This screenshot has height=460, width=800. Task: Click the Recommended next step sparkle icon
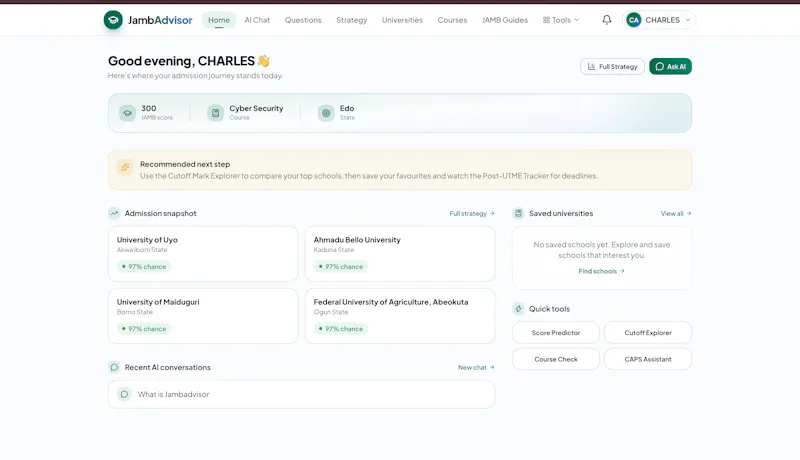(125, 167)
